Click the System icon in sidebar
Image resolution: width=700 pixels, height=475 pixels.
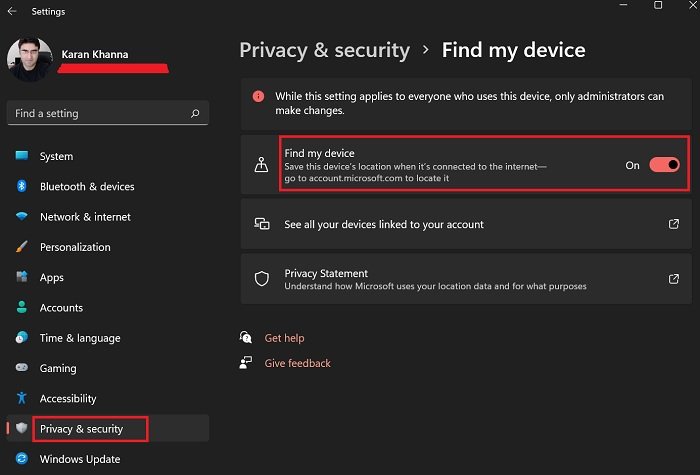click(x=22, y=156)
